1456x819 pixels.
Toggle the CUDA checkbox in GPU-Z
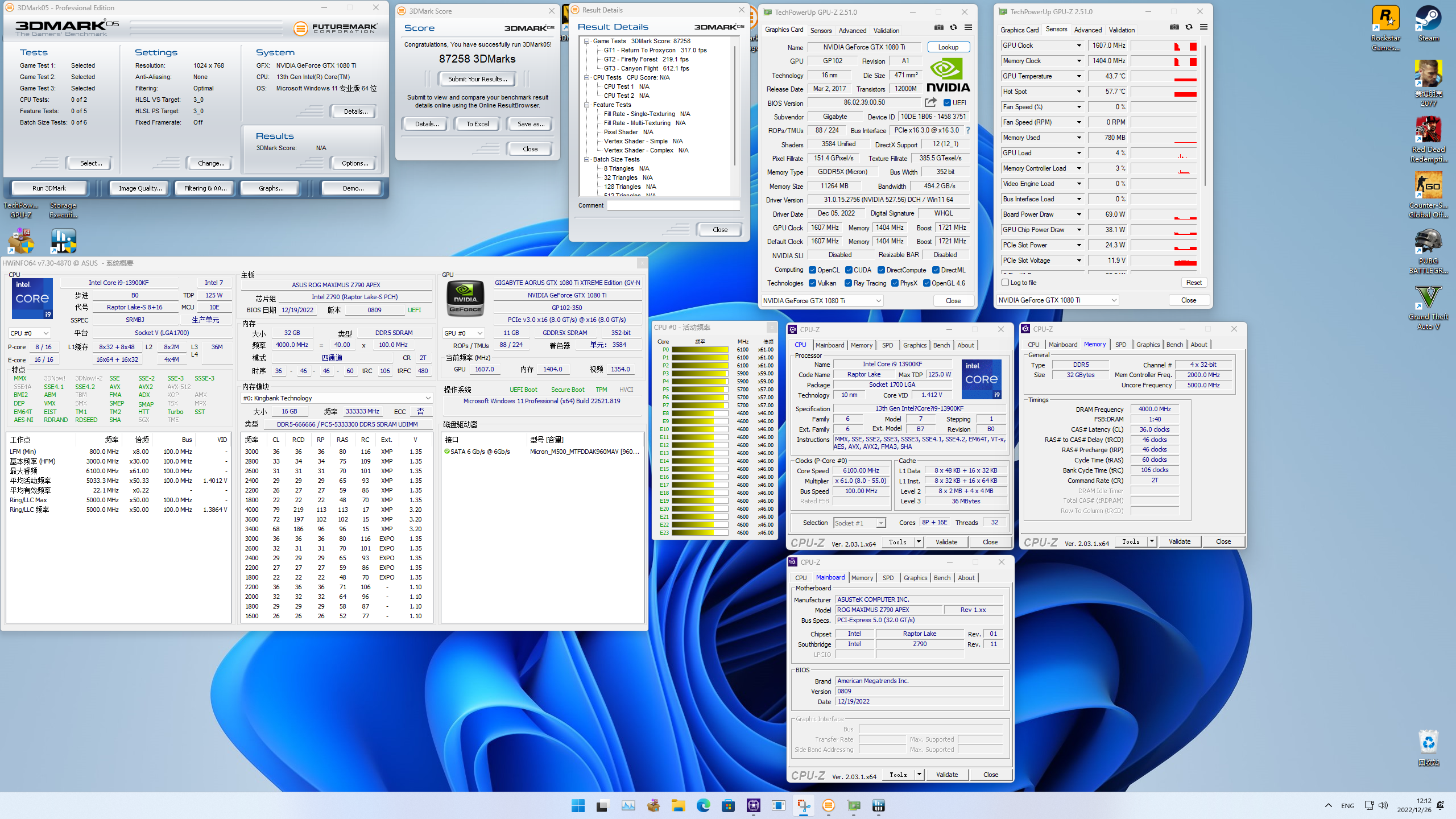[x=849, y=270]
